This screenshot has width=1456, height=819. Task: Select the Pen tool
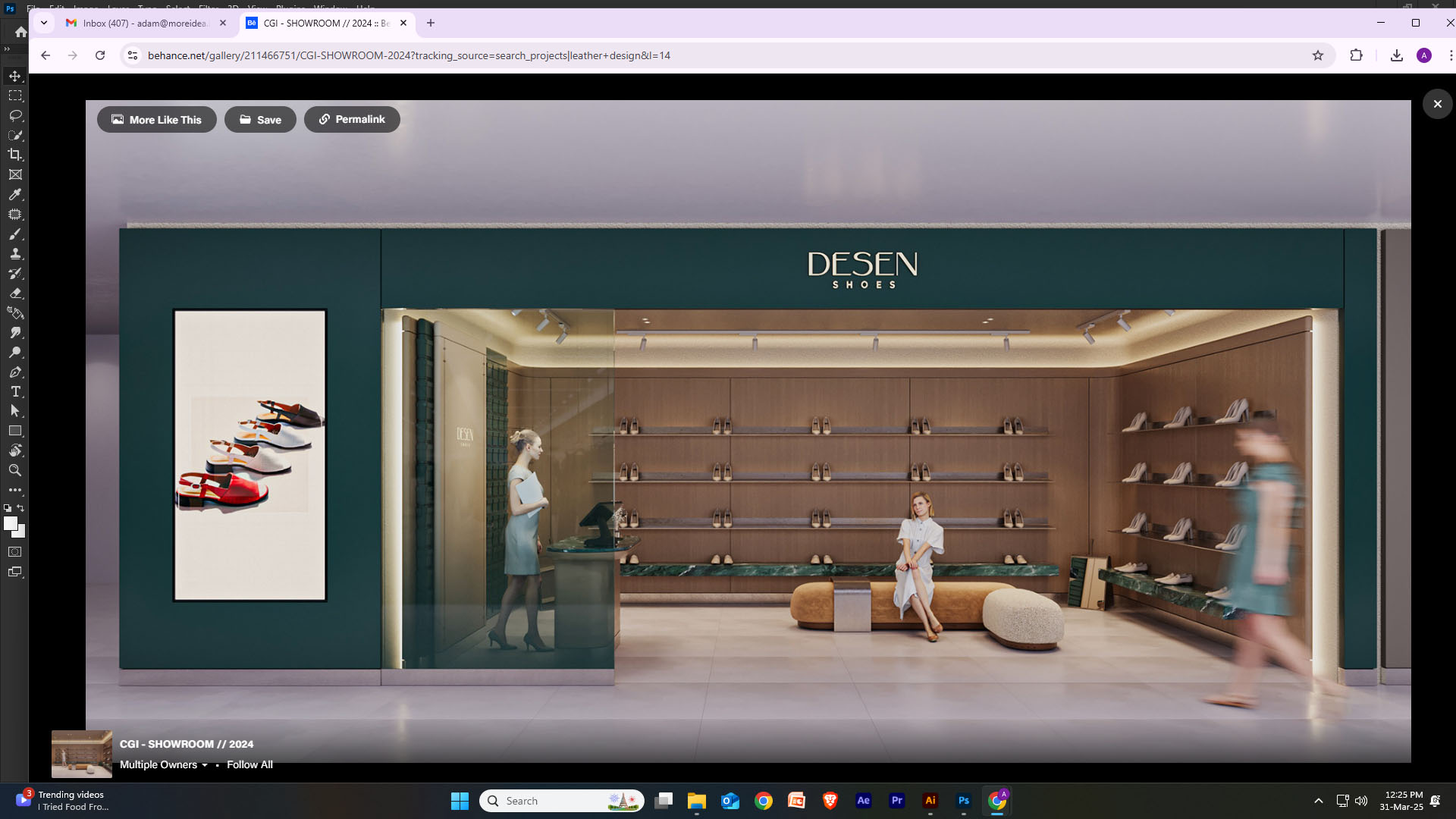click(15, 372)
